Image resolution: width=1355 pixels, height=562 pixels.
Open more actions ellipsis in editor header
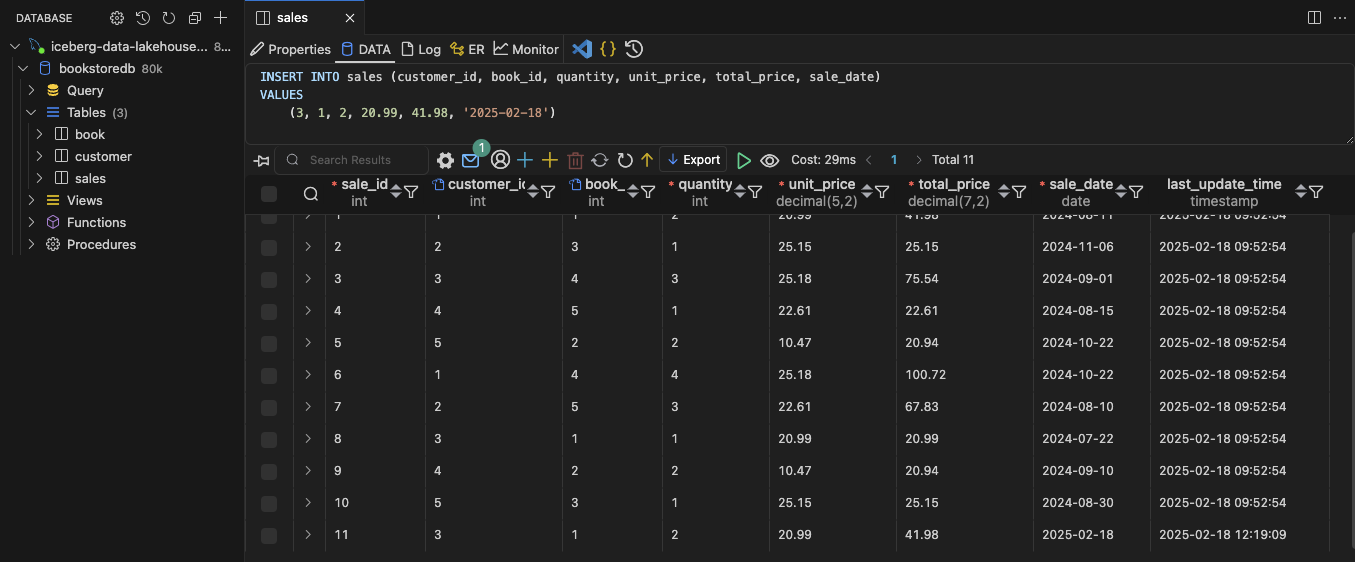click(x=1339, y=18)
